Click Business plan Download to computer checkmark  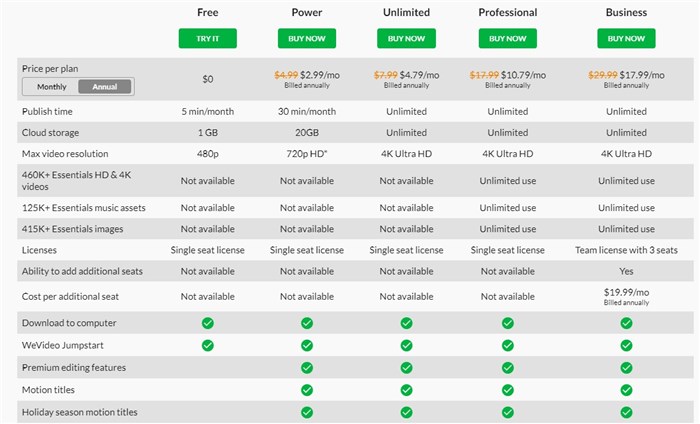626,323
